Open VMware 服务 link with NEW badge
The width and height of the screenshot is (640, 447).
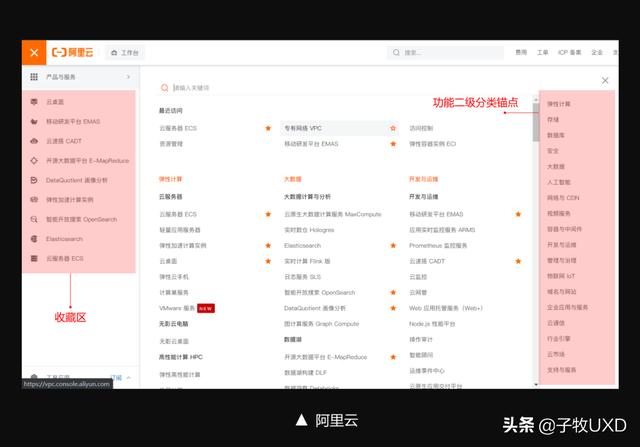coord(177,308)
